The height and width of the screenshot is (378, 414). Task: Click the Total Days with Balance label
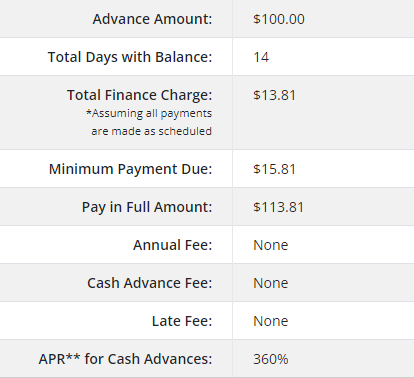(x=130, y=57)
